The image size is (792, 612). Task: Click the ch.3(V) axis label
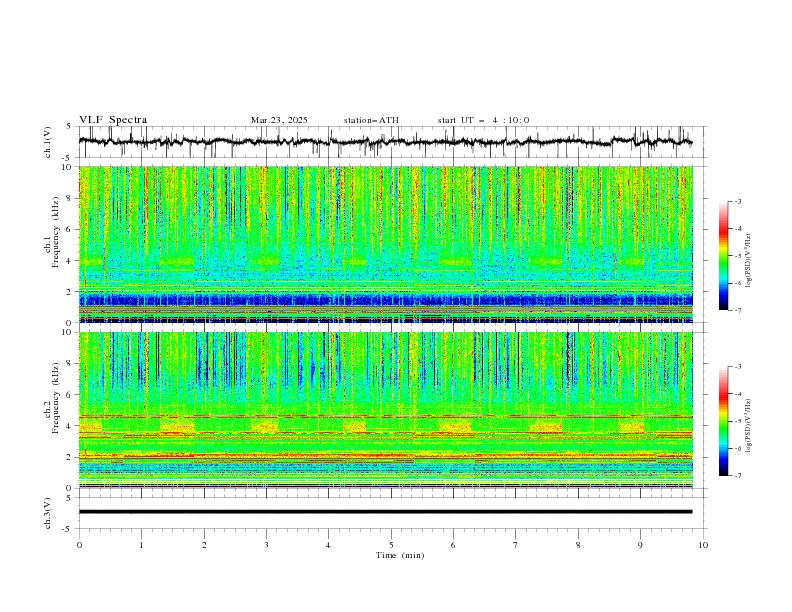click(48, 513)
